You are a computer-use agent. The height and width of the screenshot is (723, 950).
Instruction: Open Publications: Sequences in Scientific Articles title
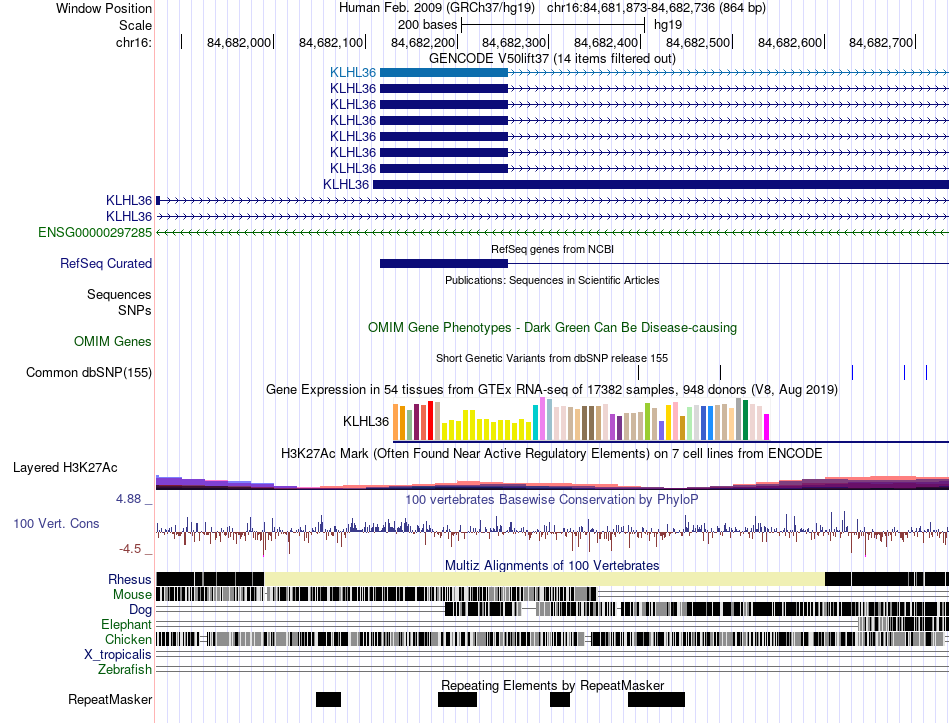click(552, 281)
